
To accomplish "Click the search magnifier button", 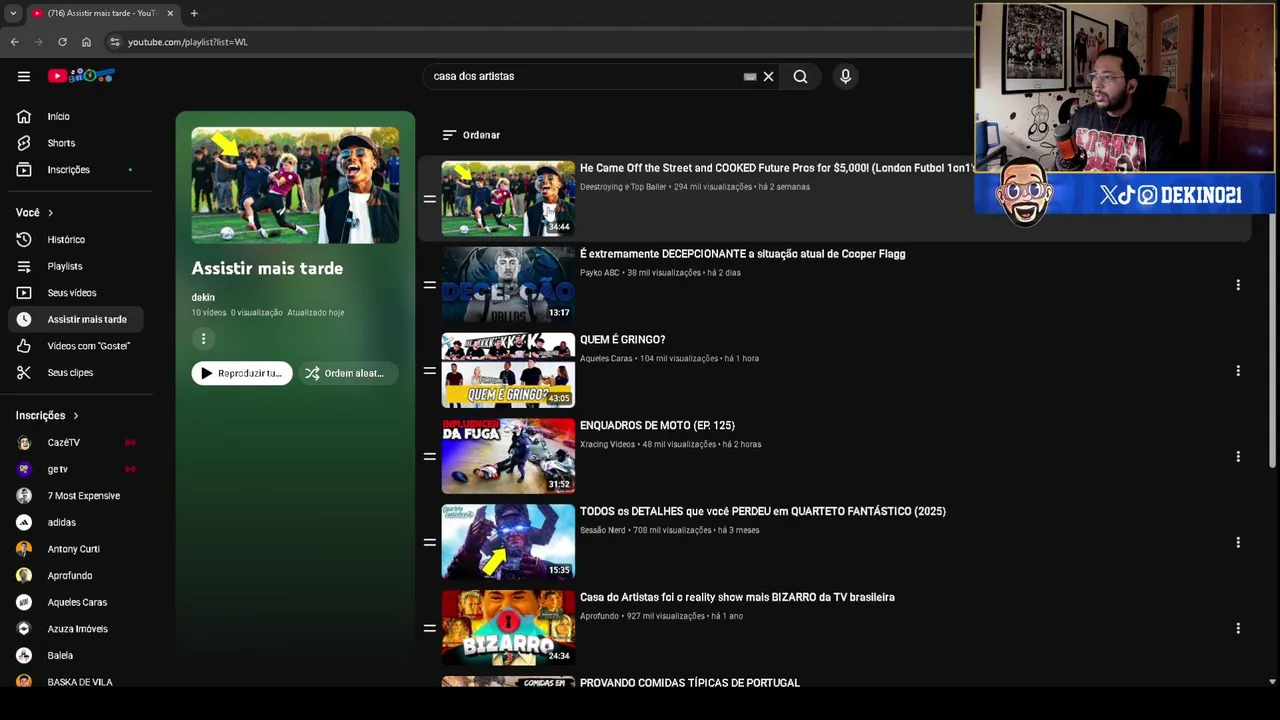I will (x=800, y=76).
